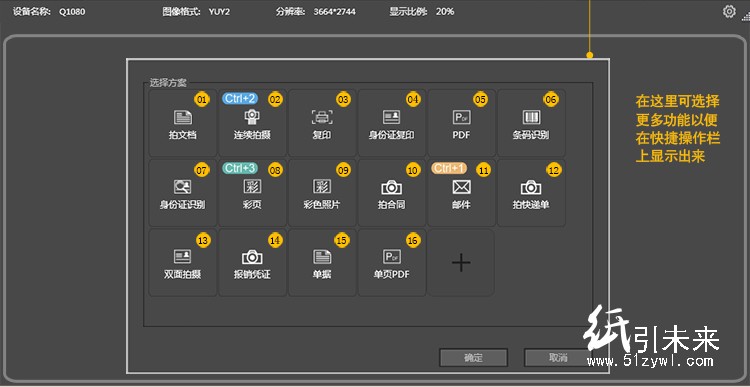The height and width of the screenshot is (387, 750).
Task: Open settings gear in top bar
Action: tap(729, 11)
